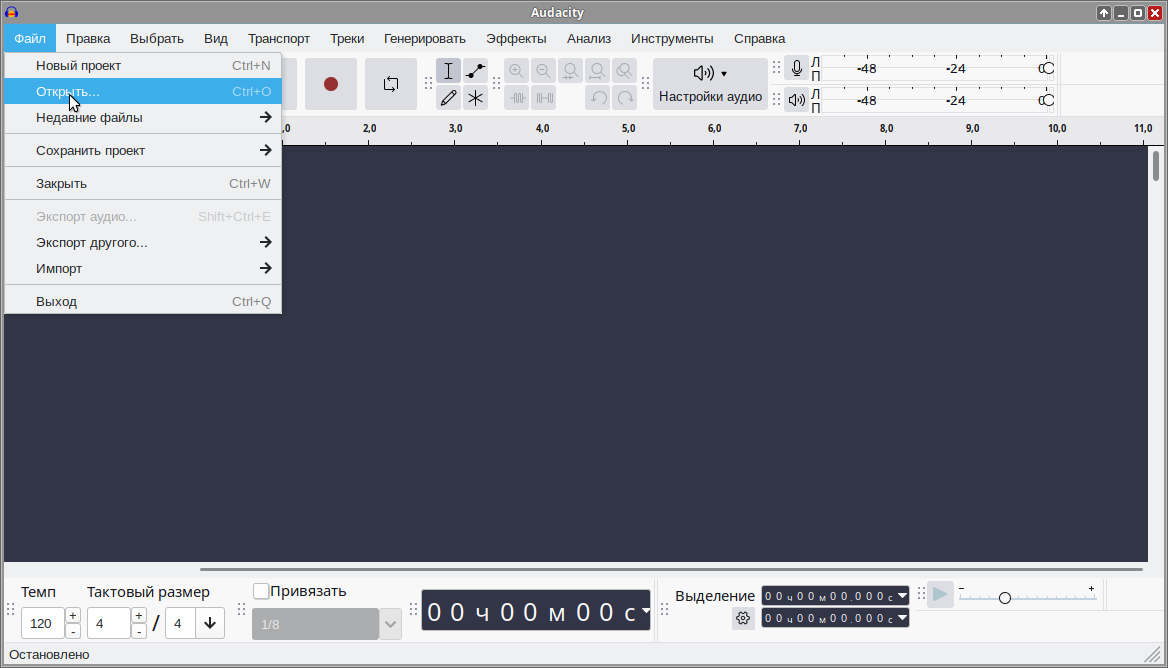Screen dimensions: 1168x668
Task: Open the Справка menu
Action: [x=759, y=39]
